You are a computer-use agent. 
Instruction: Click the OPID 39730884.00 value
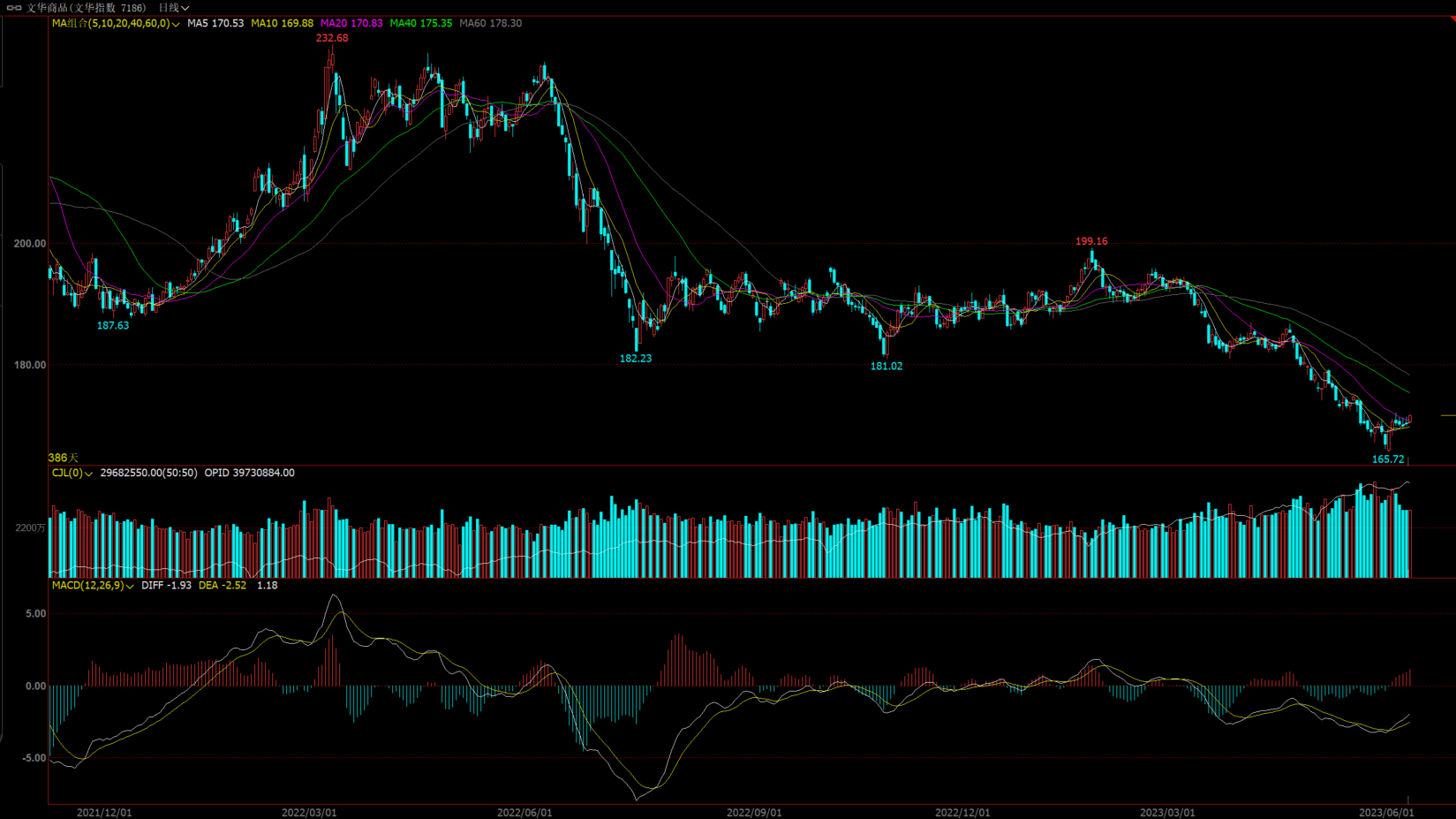coord(250,474)
